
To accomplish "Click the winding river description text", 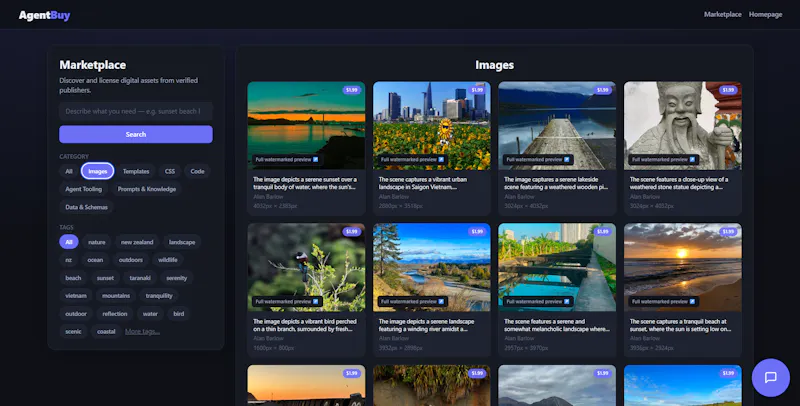I will point(427,325).
